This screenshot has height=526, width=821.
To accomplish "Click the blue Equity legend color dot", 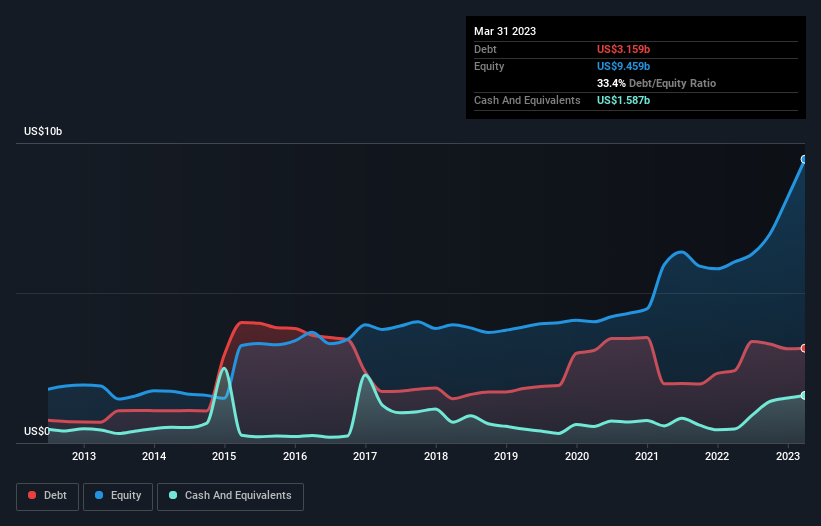I will click(99, 495).
